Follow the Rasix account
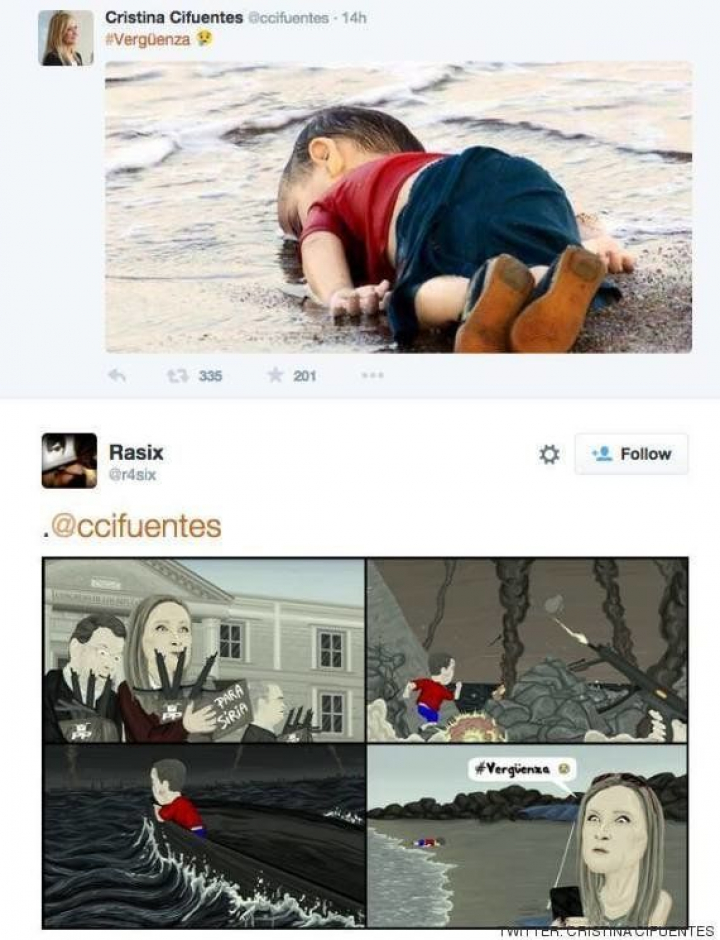This screenshot has height=940, width=720. [x=631, y=454]
